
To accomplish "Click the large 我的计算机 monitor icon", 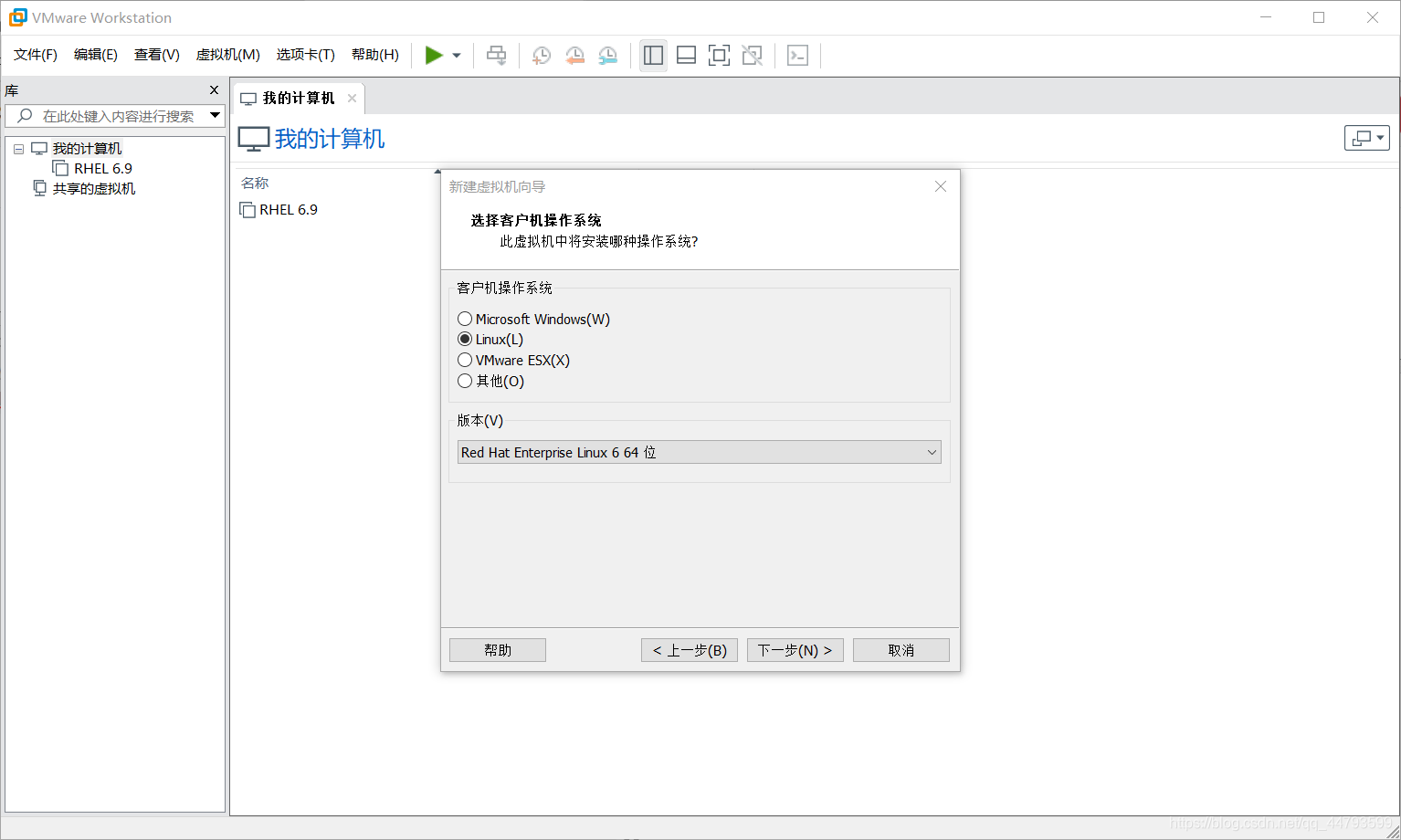I will 254,139.
